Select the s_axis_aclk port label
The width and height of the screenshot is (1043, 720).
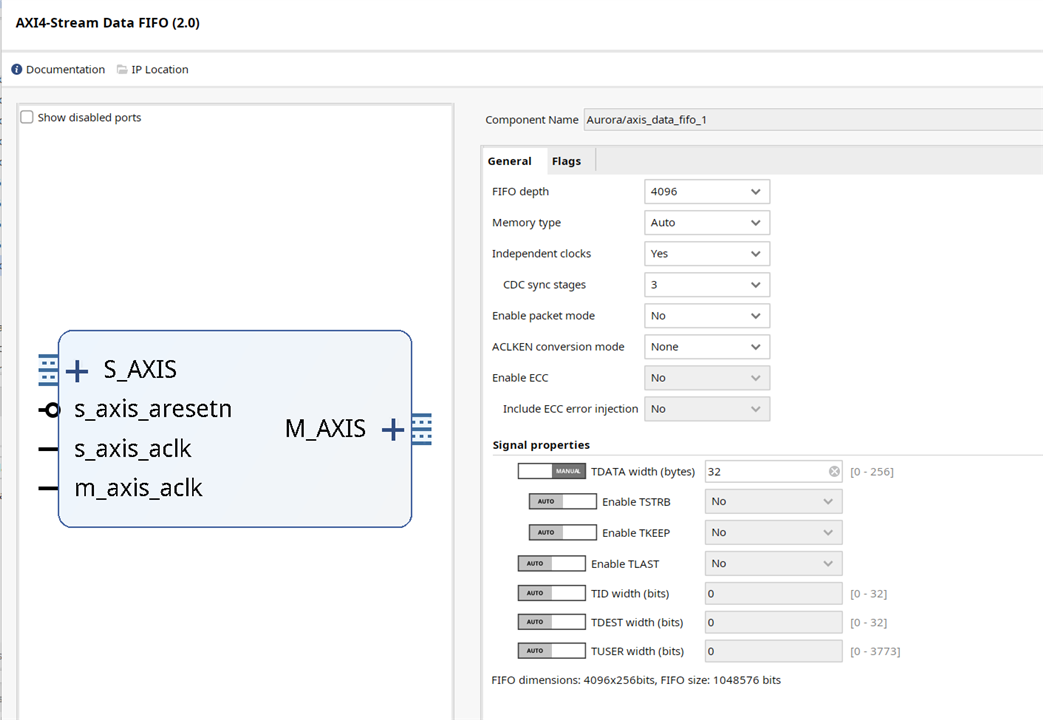click(x=132, y=449)
